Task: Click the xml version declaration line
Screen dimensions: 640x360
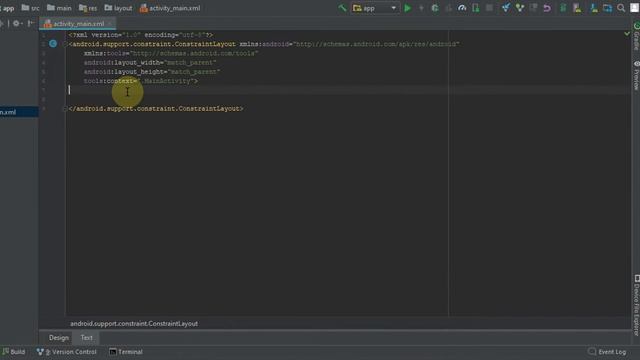Action: coord(141,35)
